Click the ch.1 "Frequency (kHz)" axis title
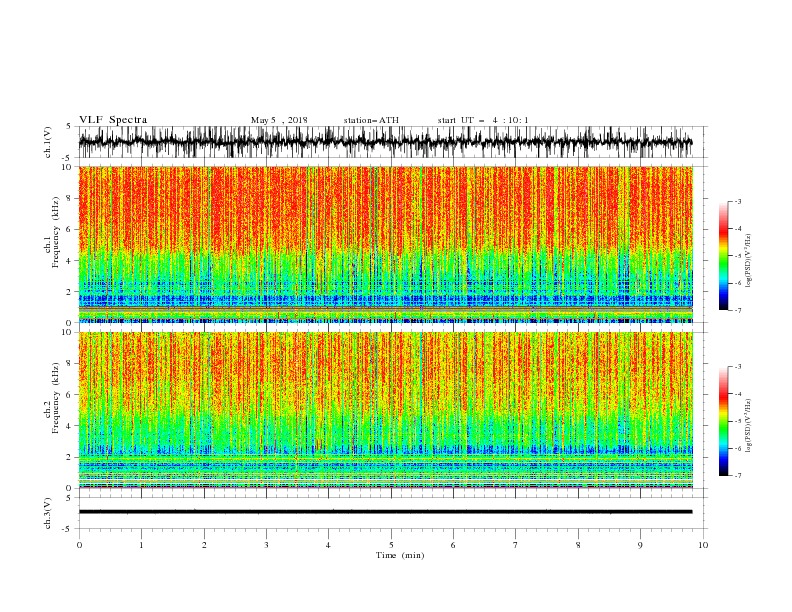Viewport: 792px width, 612px height. tap(56, 232)
